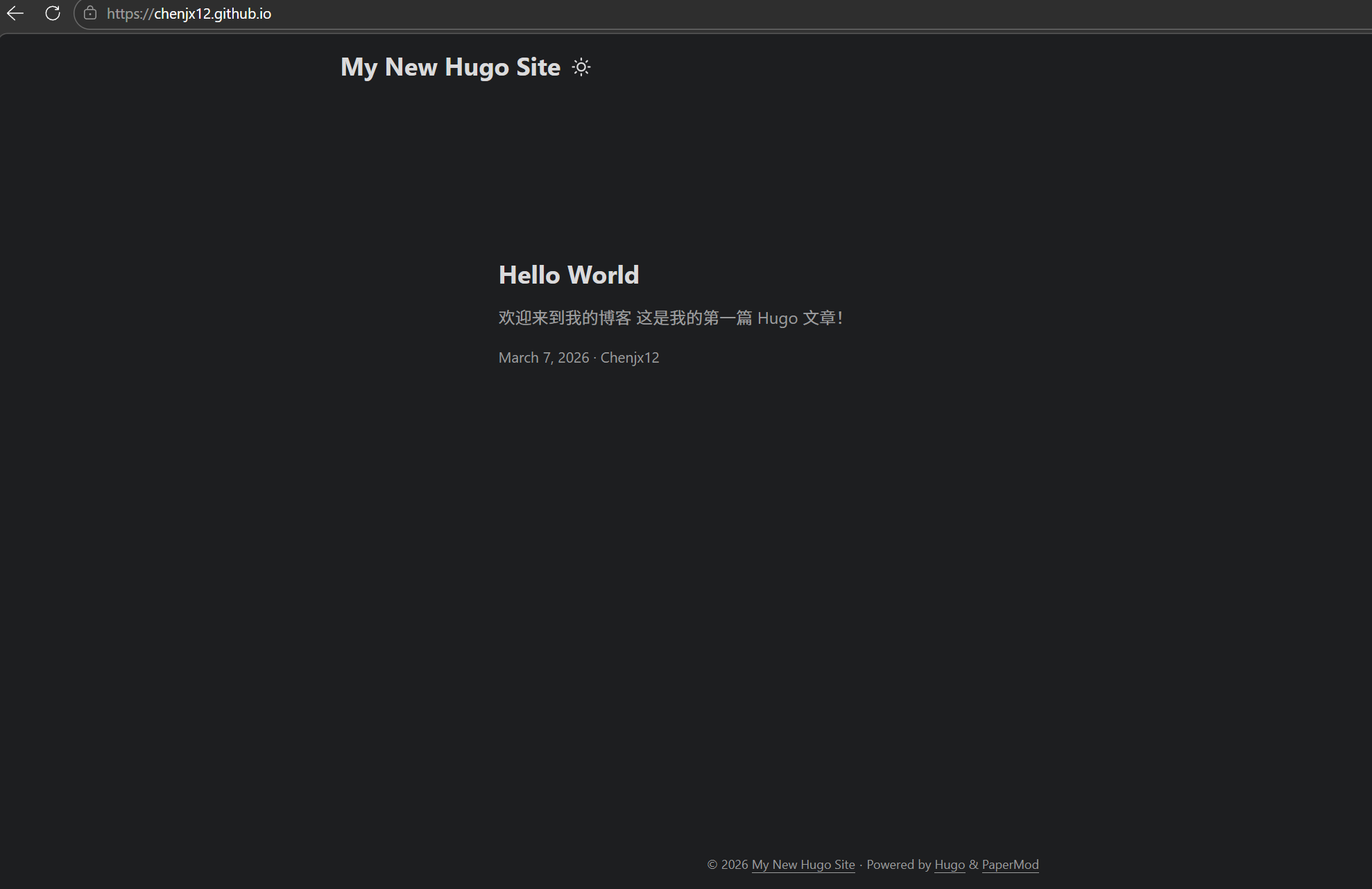
Task: Open the Hello World post
Action: [x=569, y=275]
